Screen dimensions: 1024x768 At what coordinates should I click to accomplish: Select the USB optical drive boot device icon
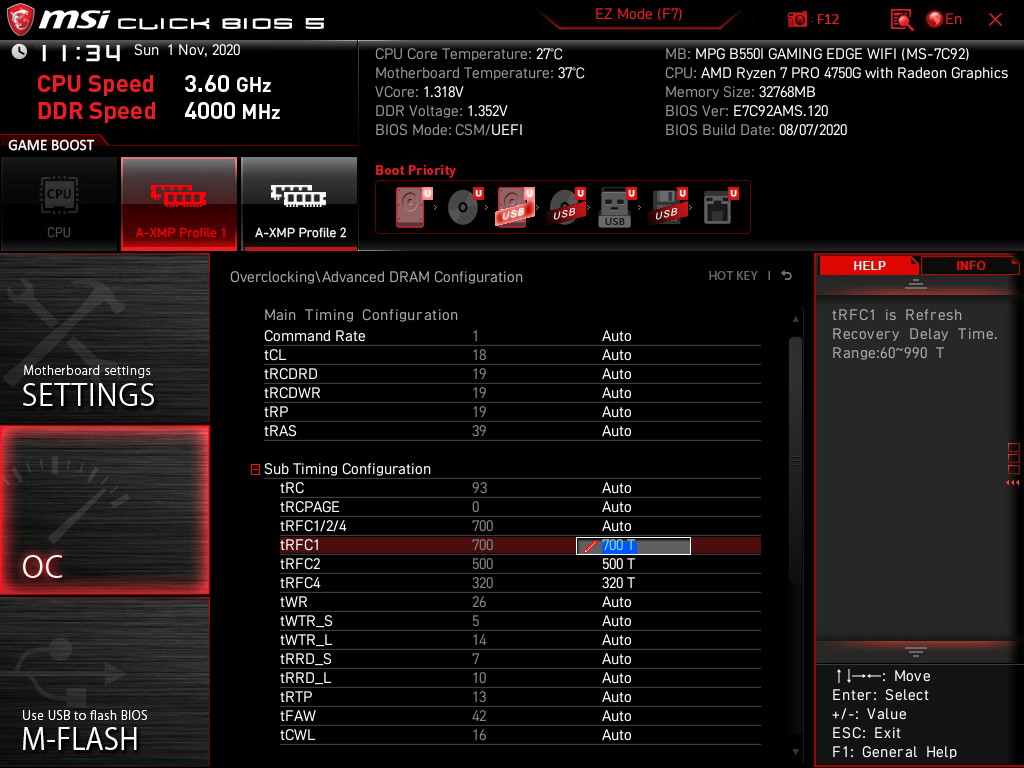click(566, 207)
